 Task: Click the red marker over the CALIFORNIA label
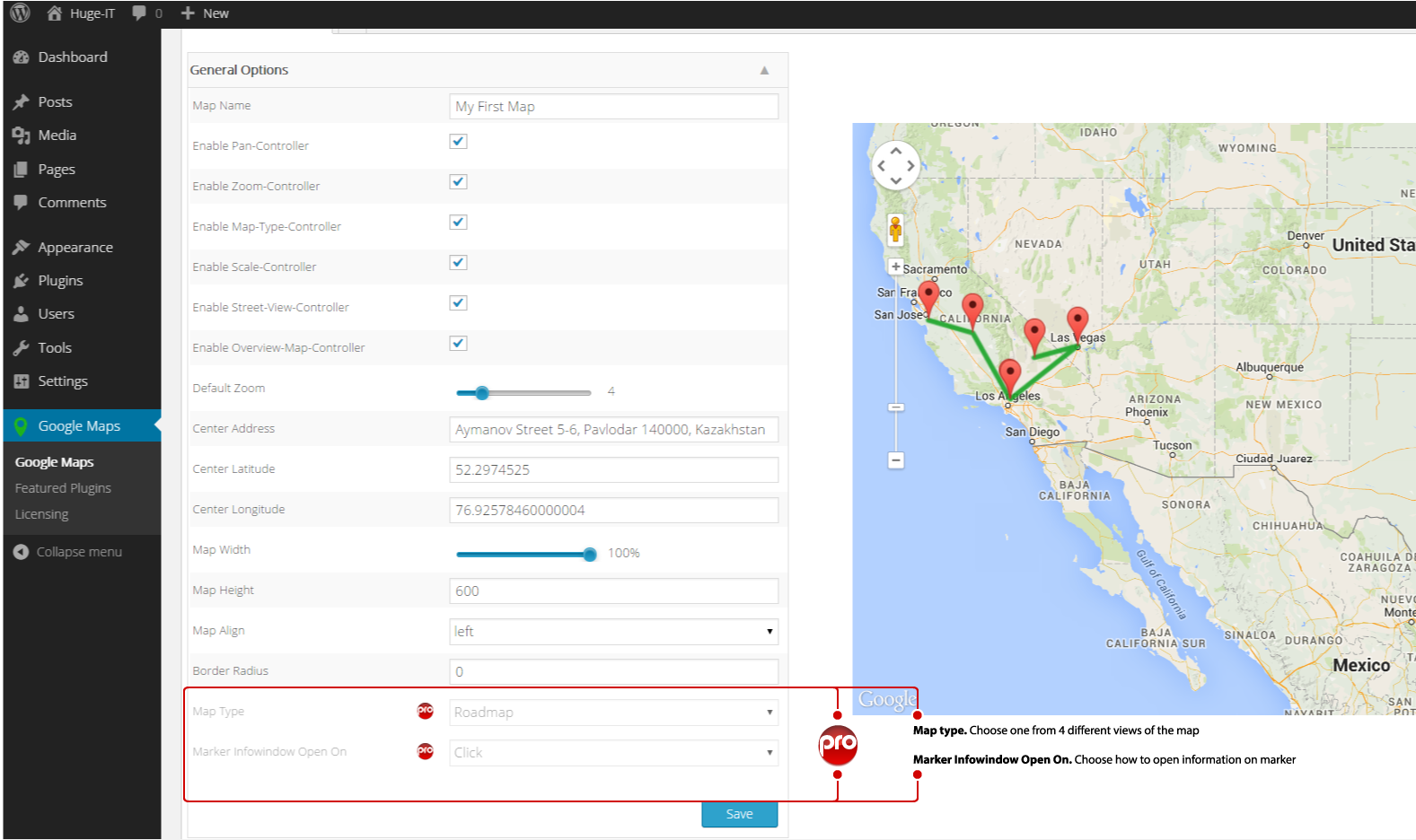[x=972, y=311]
